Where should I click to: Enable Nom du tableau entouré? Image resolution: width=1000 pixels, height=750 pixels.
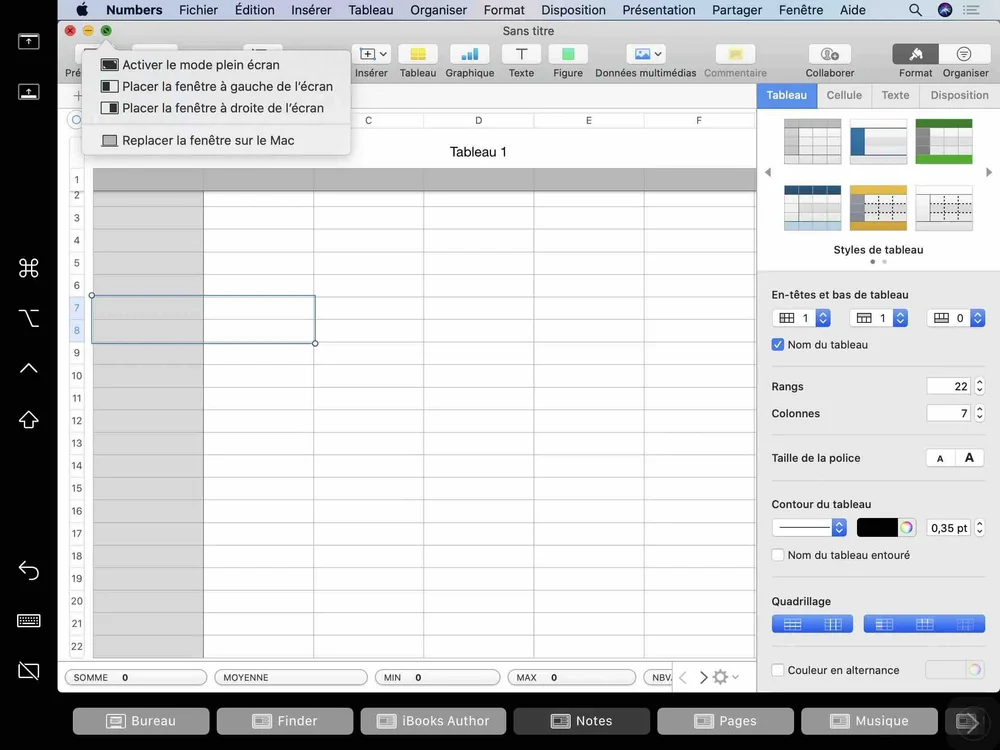[x=777, y=555]
